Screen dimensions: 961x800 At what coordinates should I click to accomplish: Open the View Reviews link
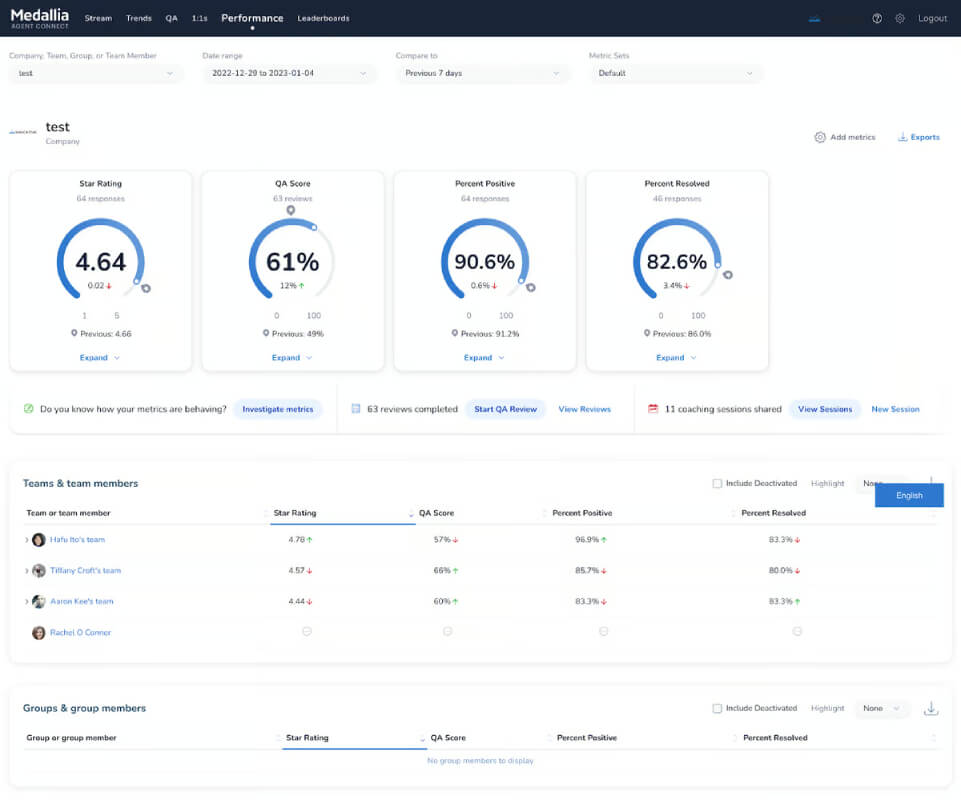pos(585,410)
